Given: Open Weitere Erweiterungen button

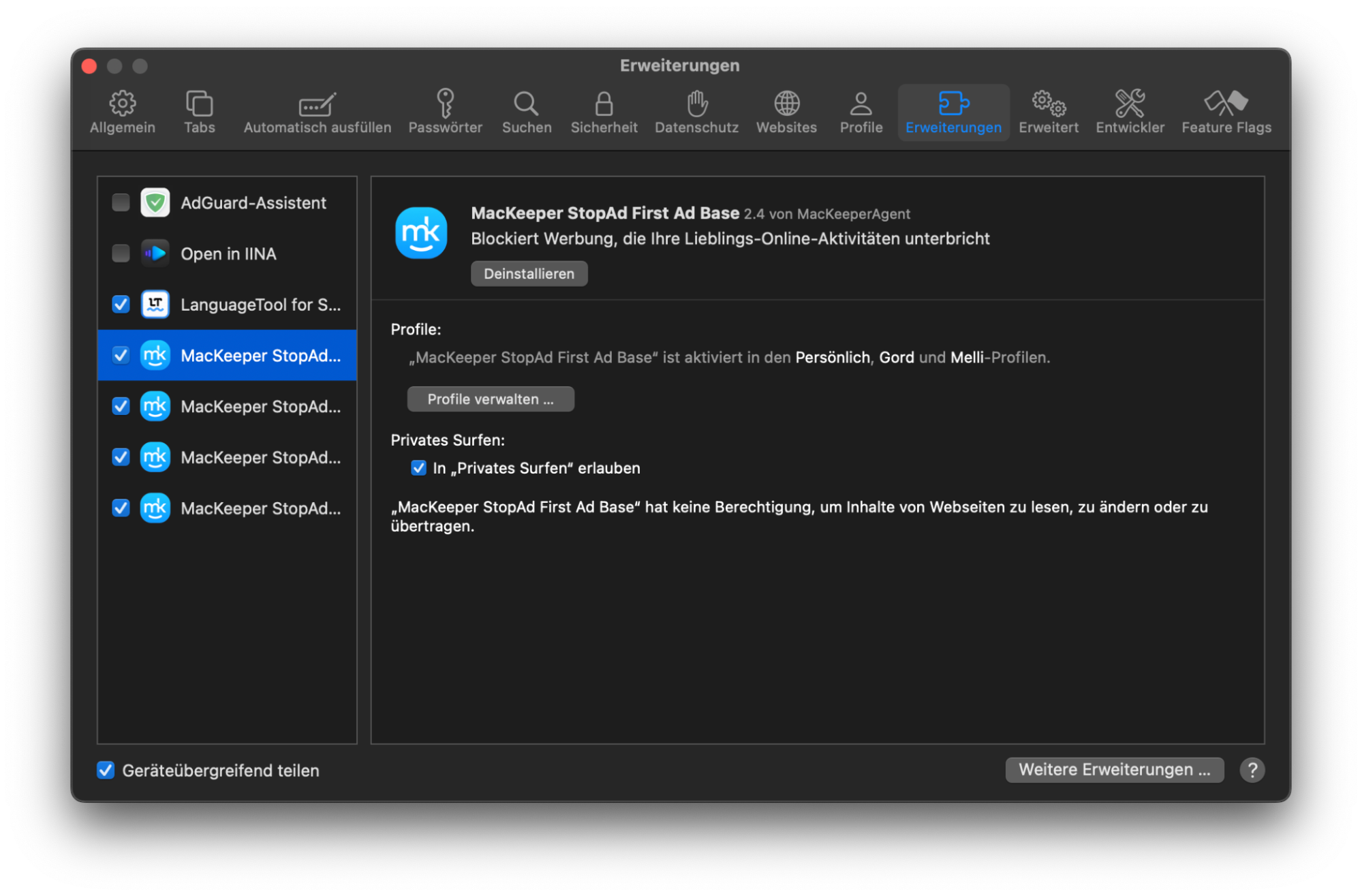Looking at the screenshot, I should tap(1114, 770).
